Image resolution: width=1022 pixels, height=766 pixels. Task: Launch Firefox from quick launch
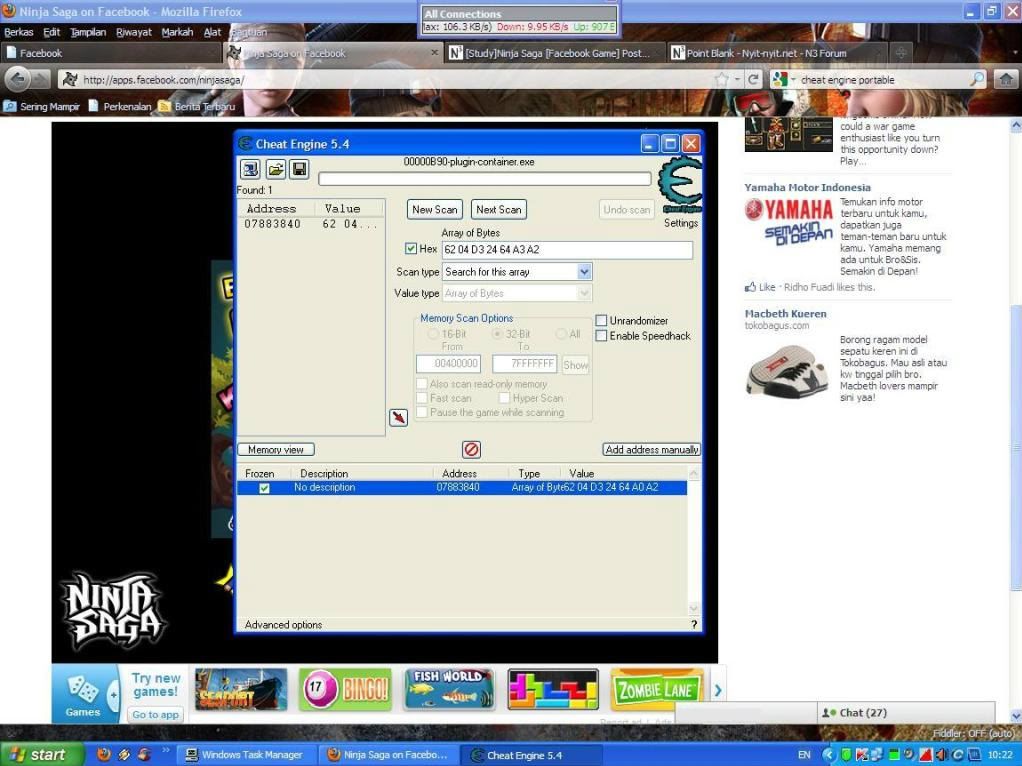[x=104, y=755]
